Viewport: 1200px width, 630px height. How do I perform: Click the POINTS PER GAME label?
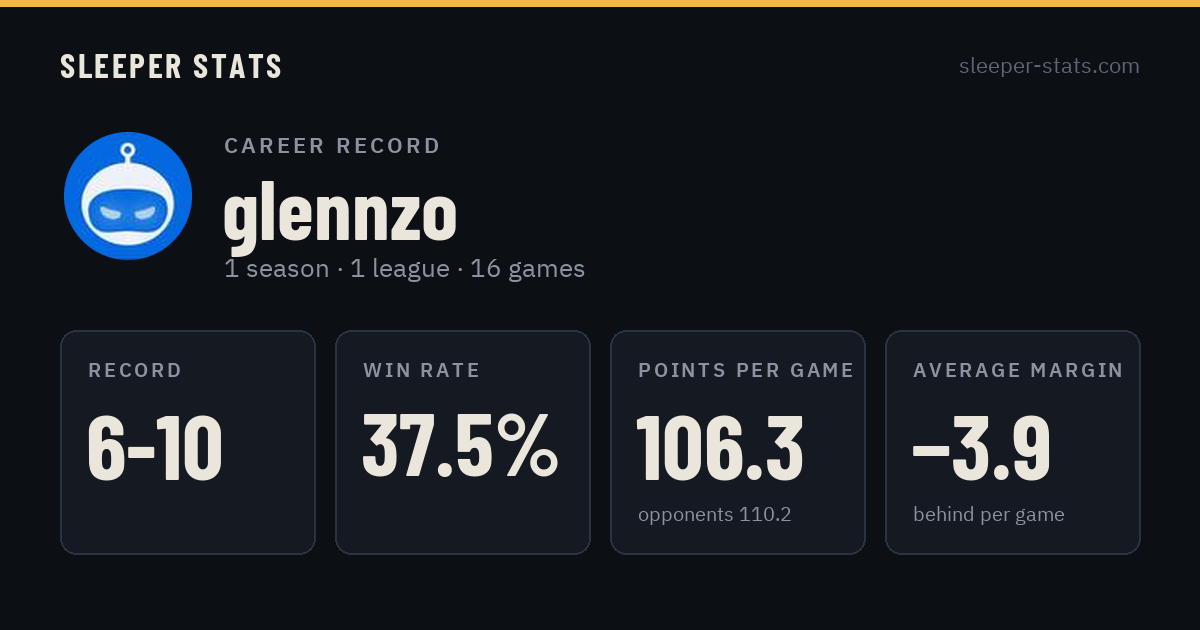click(746, 371)
